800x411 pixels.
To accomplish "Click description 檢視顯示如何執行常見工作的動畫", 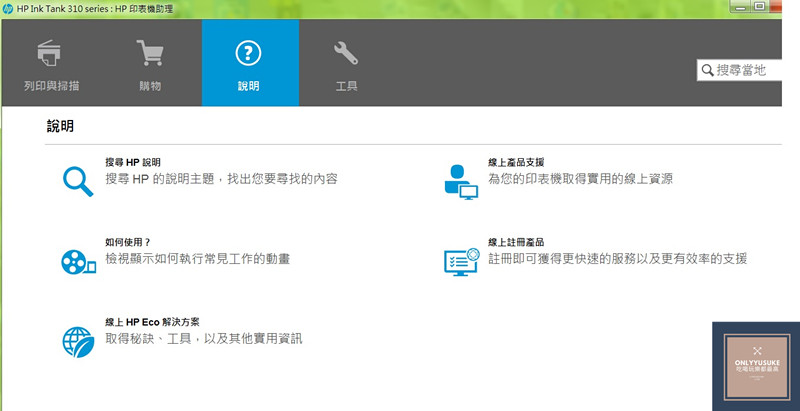I will 197,259.
